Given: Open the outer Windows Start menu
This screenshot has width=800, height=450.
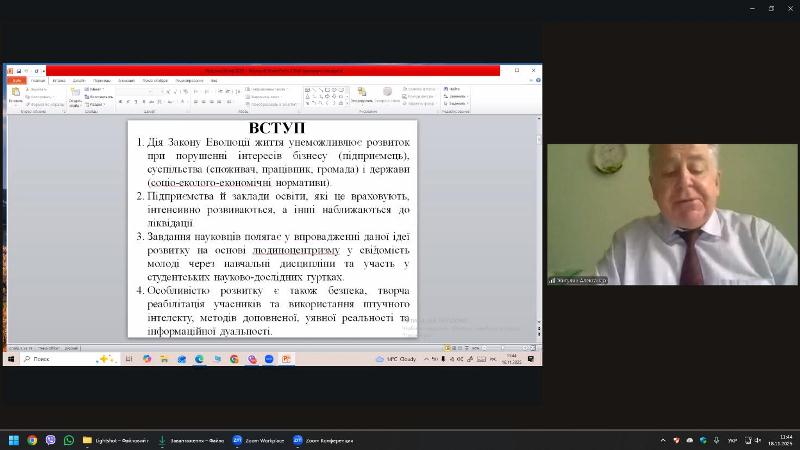Looking at the screenshot, I should coord(14,440).
